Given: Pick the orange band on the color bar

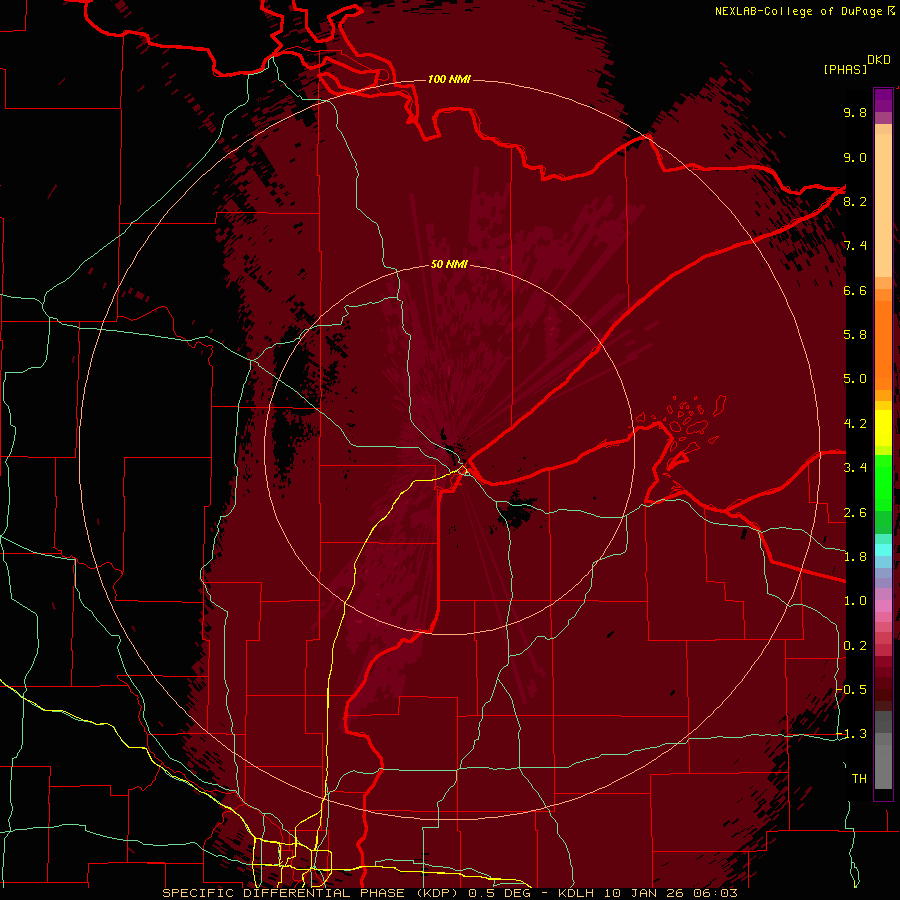Looking at the screenshot, I should [x=883, y=345].
